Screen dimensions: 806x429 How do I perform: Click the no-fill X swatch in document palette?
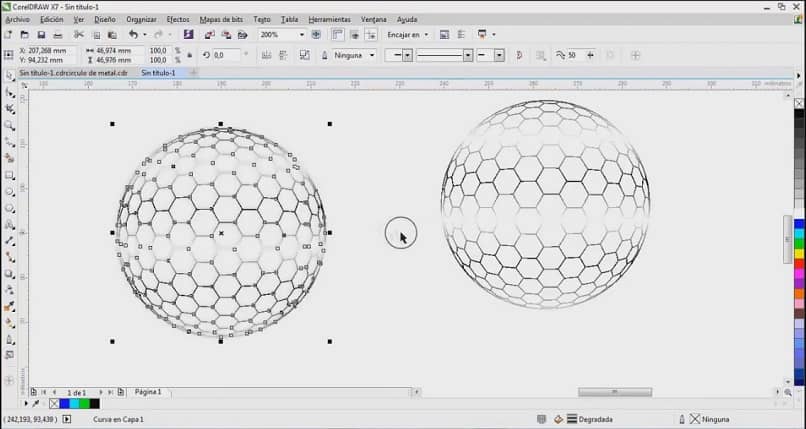click(54, 404)
